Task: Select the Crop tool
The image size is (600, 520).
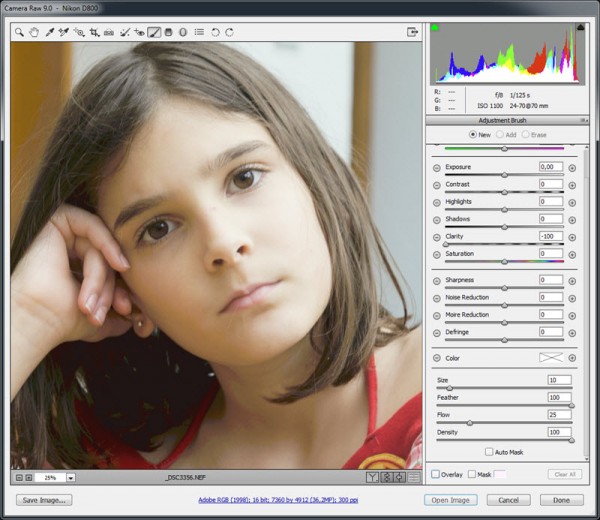Action: pyautogui.click(x=94, y=33)
